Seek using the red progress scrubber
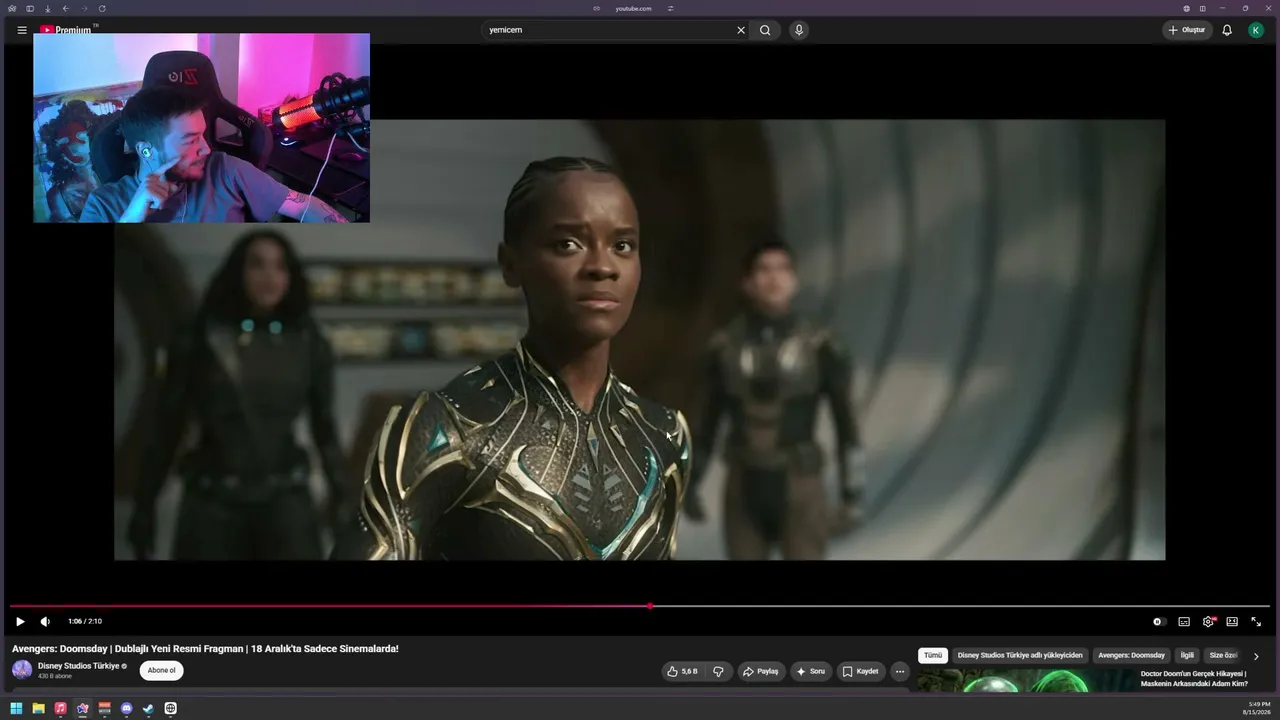 tap(650, 606)
